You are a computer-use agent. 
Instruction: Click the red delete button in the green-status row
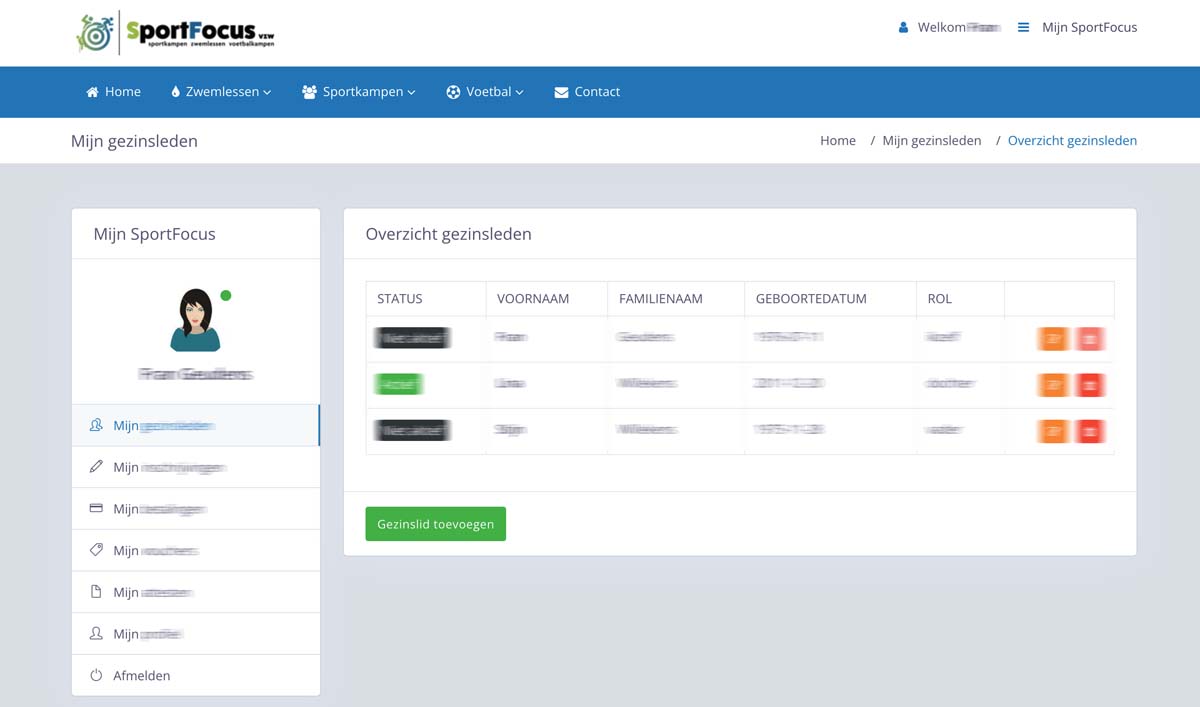tap(1090, 385)
